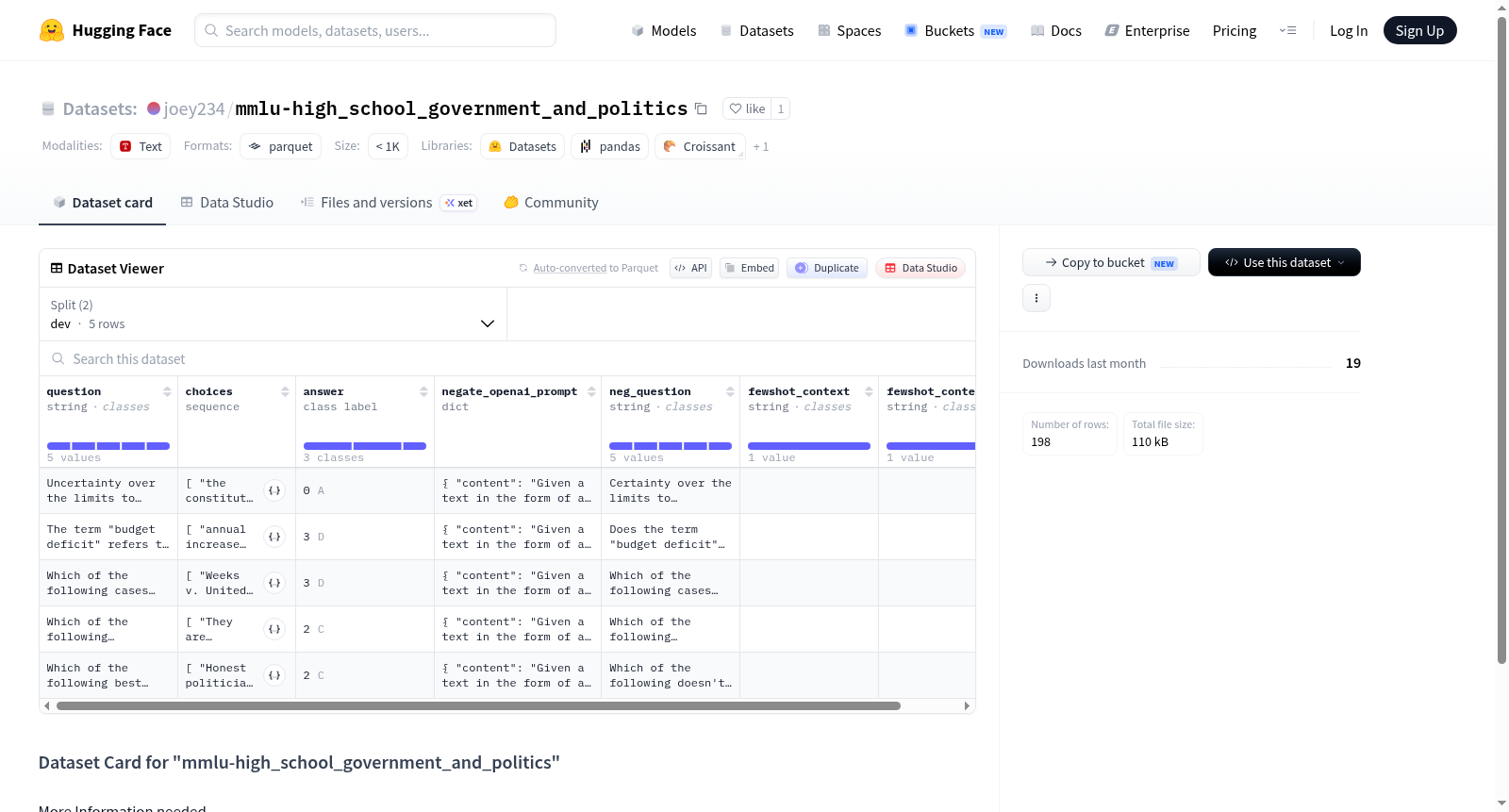Open the Docs page

[x=1055, y=30]
